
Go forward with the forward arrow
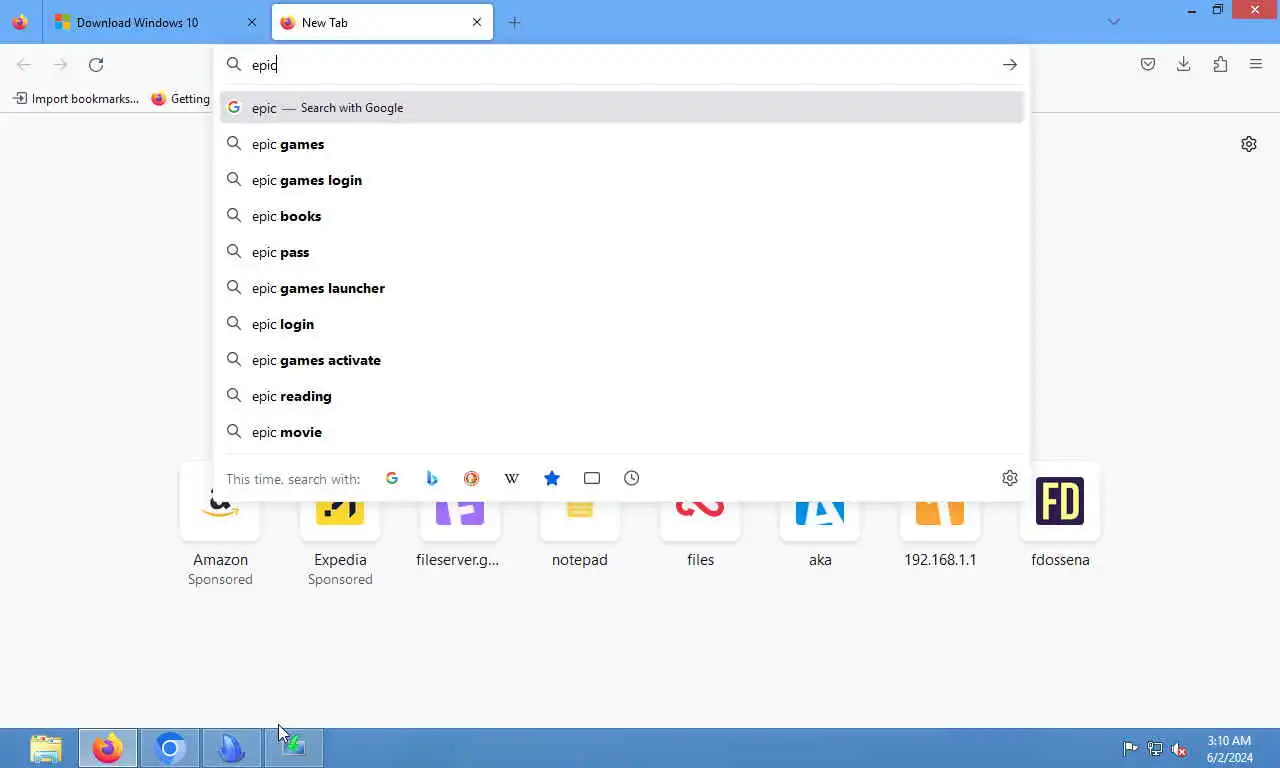click(x=60, y=65)
